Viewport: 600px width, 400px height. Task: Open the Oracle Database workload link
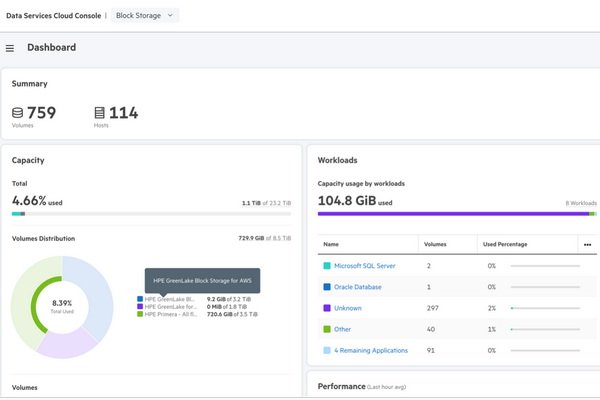point(358,287)
